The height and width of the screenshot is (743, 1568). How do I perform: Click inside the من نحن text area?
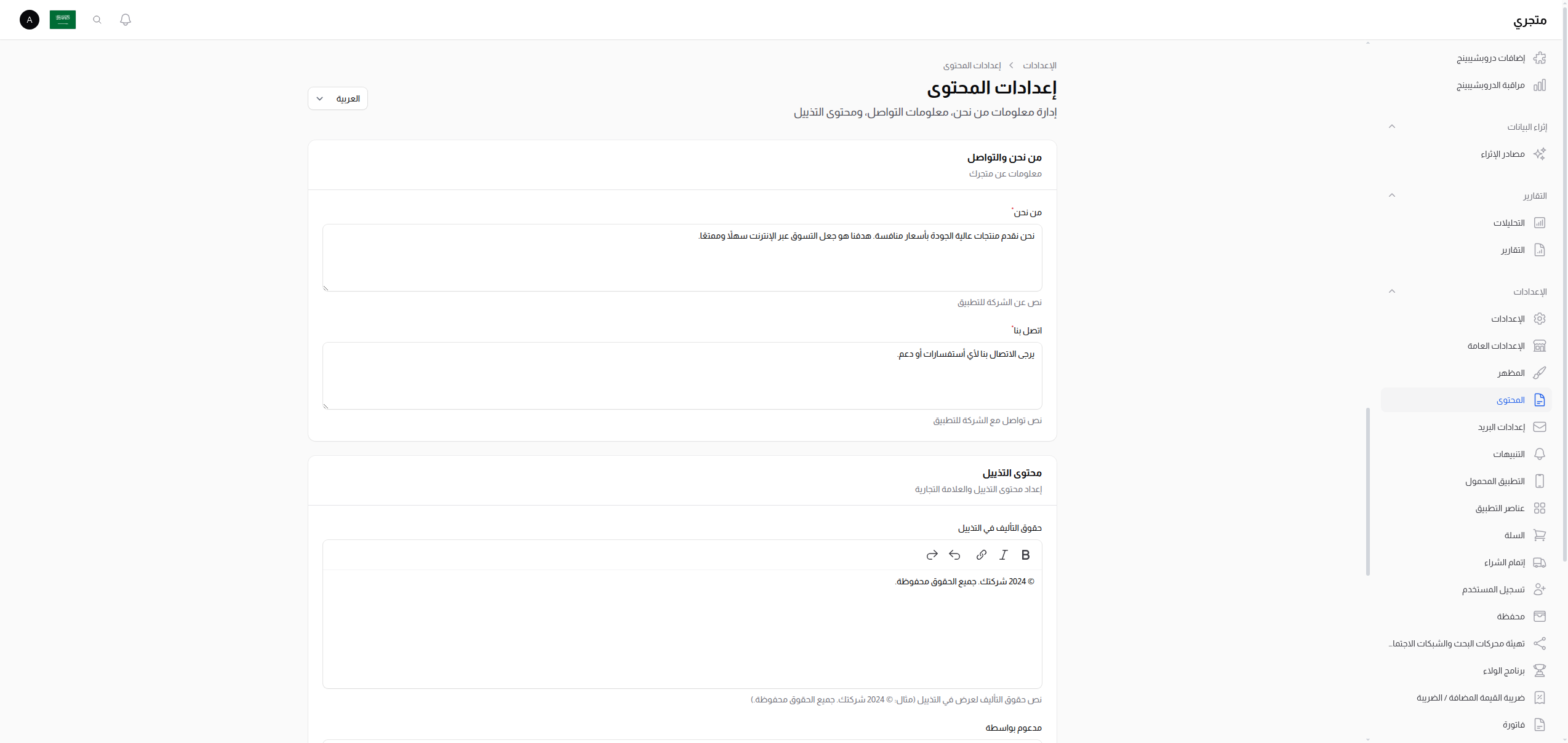click(682, 258)
